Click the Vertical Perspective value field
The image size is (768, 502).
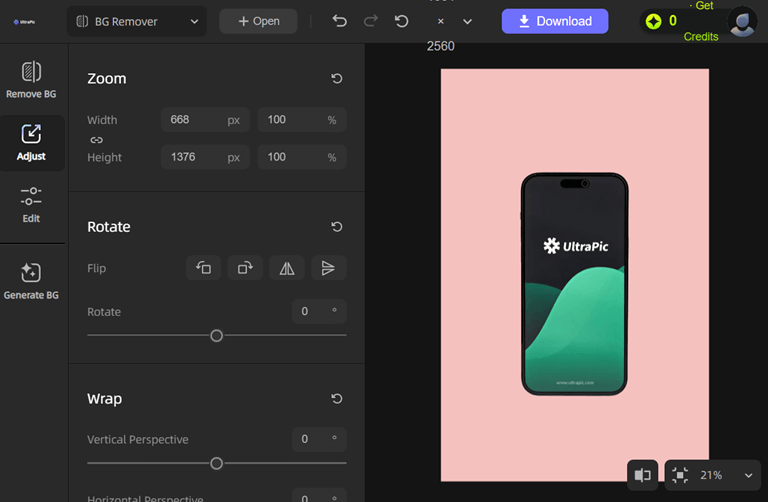319,439
